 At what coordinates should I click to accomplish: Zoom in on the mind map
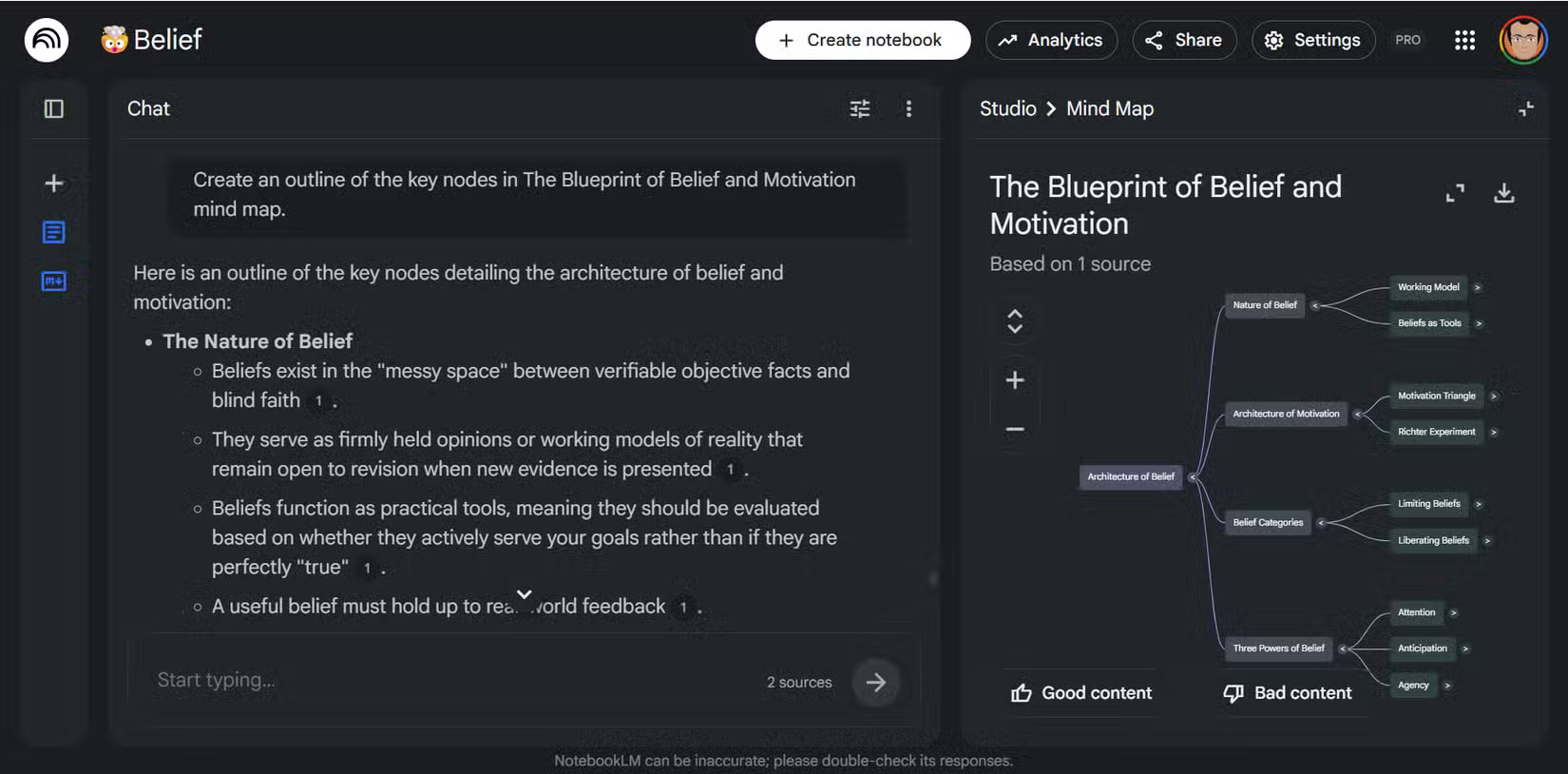[1015, 380]
